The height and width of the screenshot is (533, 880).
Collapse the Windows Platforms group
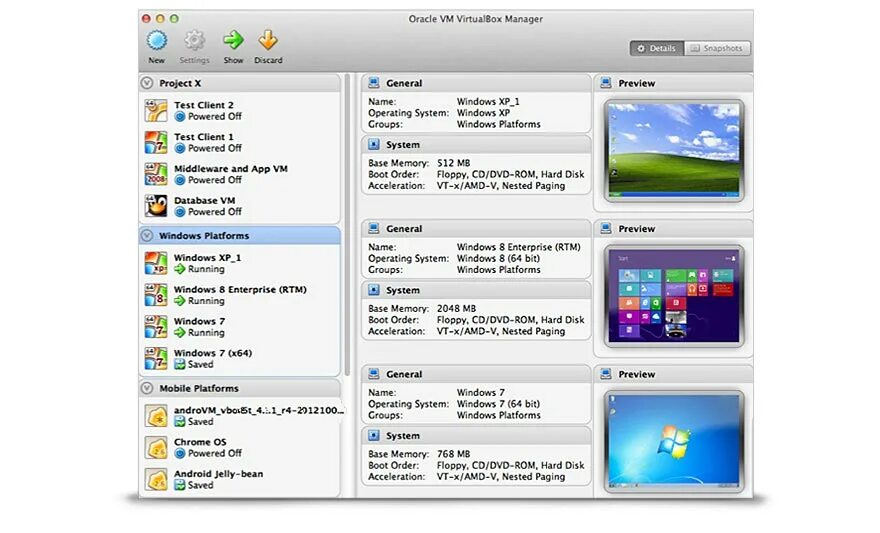click(147, 236)
